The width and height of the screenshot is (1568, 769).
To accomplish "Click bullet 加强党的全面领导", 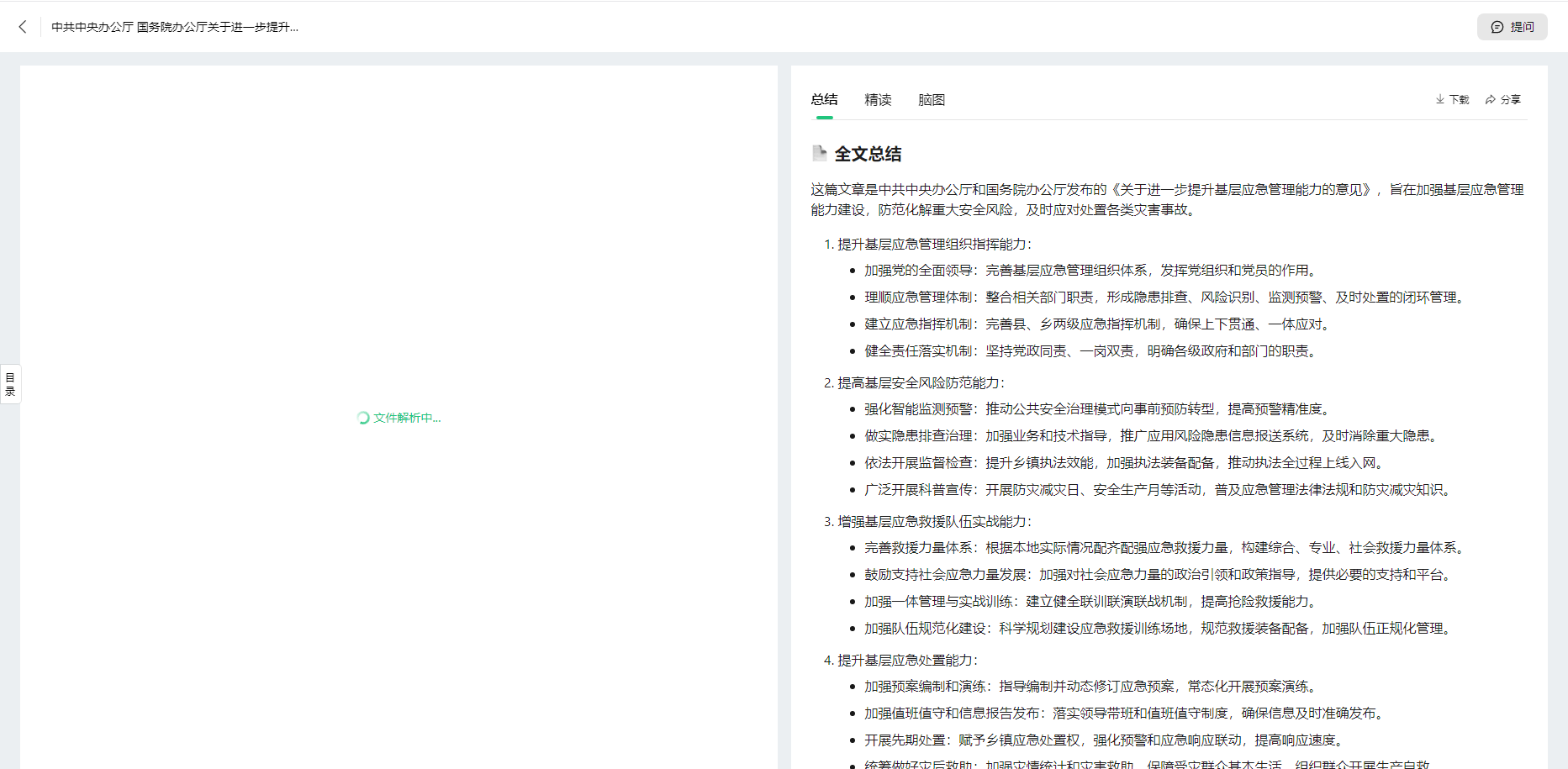I will (1091, 270).
